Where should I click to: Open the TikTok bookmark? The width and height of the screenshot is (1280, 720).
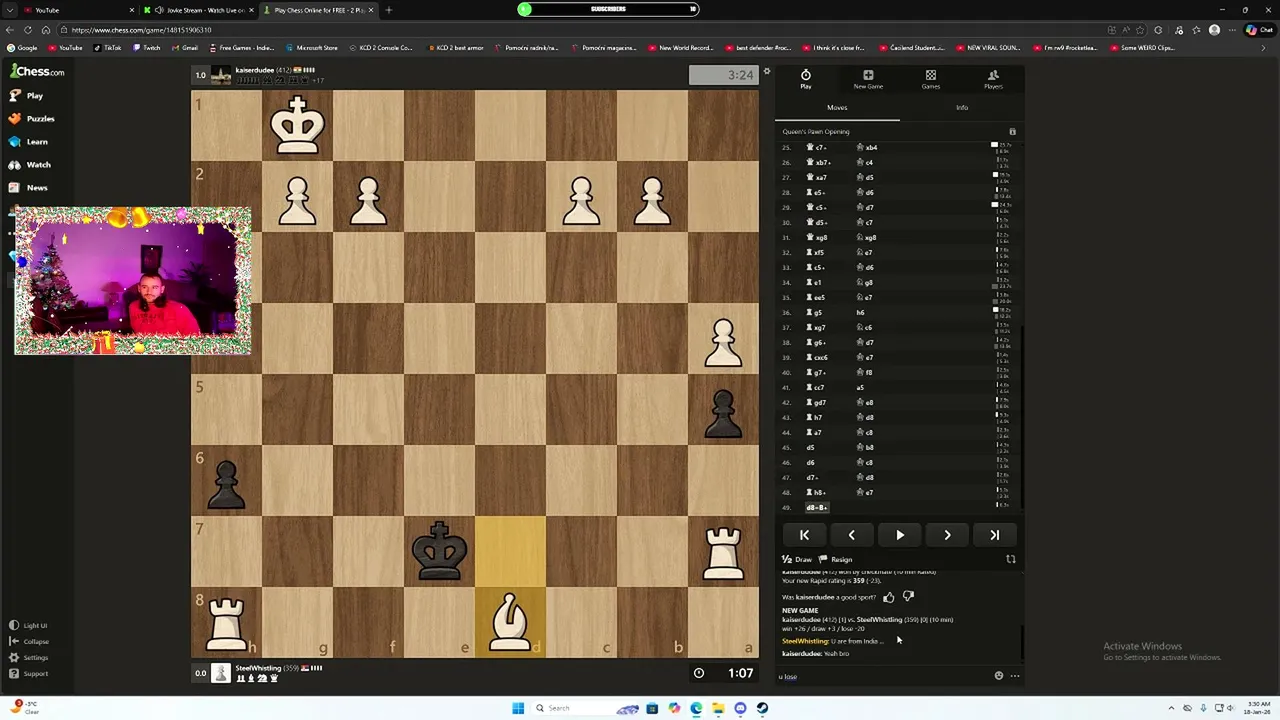[x=108, y=48]
